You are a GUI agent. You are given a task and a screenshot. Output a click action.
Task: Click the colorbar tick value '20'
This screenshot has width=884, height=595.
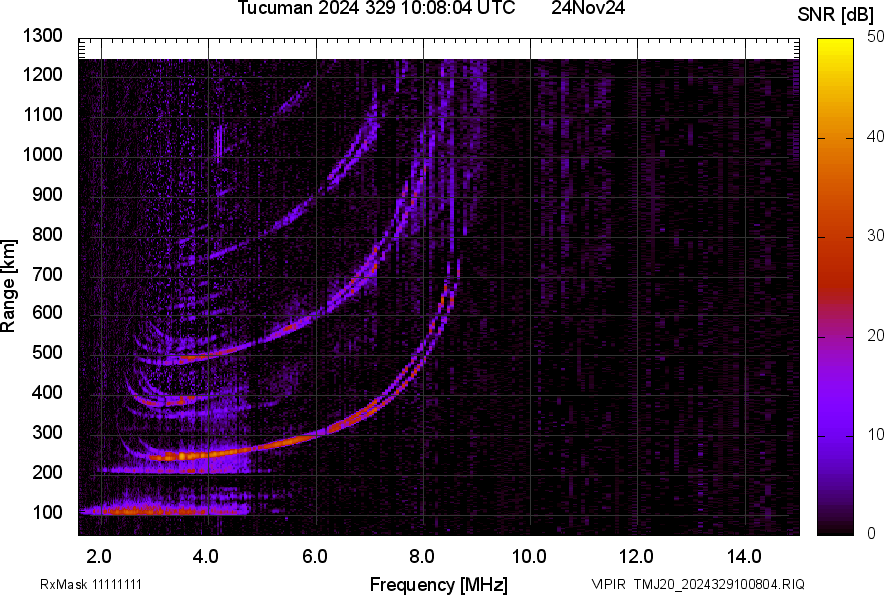click(875, 336)
